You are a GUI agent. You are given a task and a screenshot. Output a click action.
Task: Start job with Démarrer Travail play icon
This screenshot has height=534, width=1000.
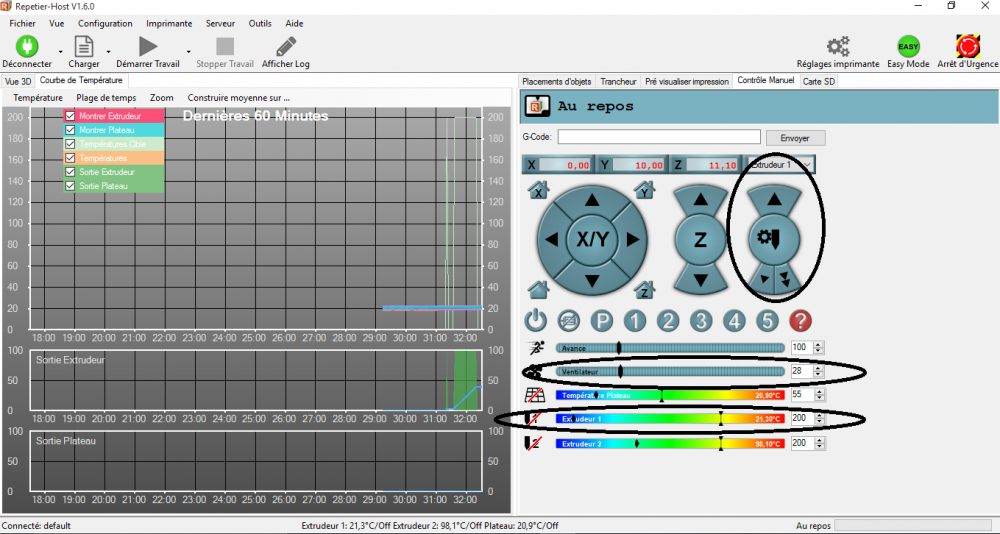[x=148, y=46]
